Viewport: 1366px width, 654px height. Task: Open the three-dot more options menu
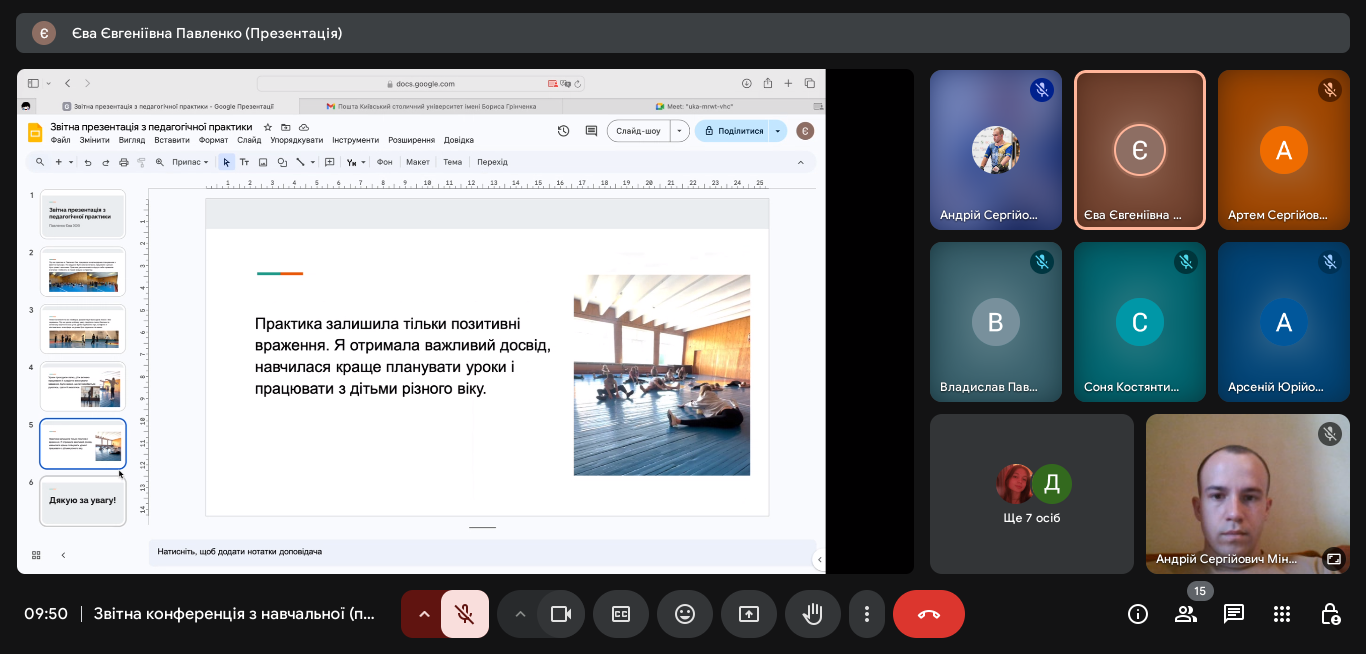(867, 614)
